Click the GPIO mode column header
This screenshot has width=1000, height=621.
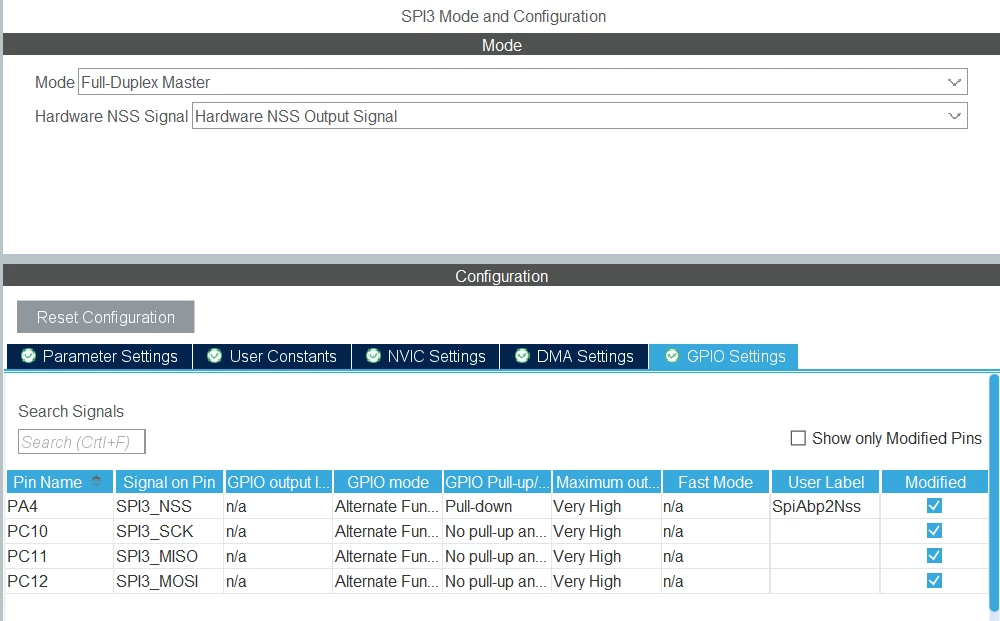pyautogui.click(x=388, y=482)
